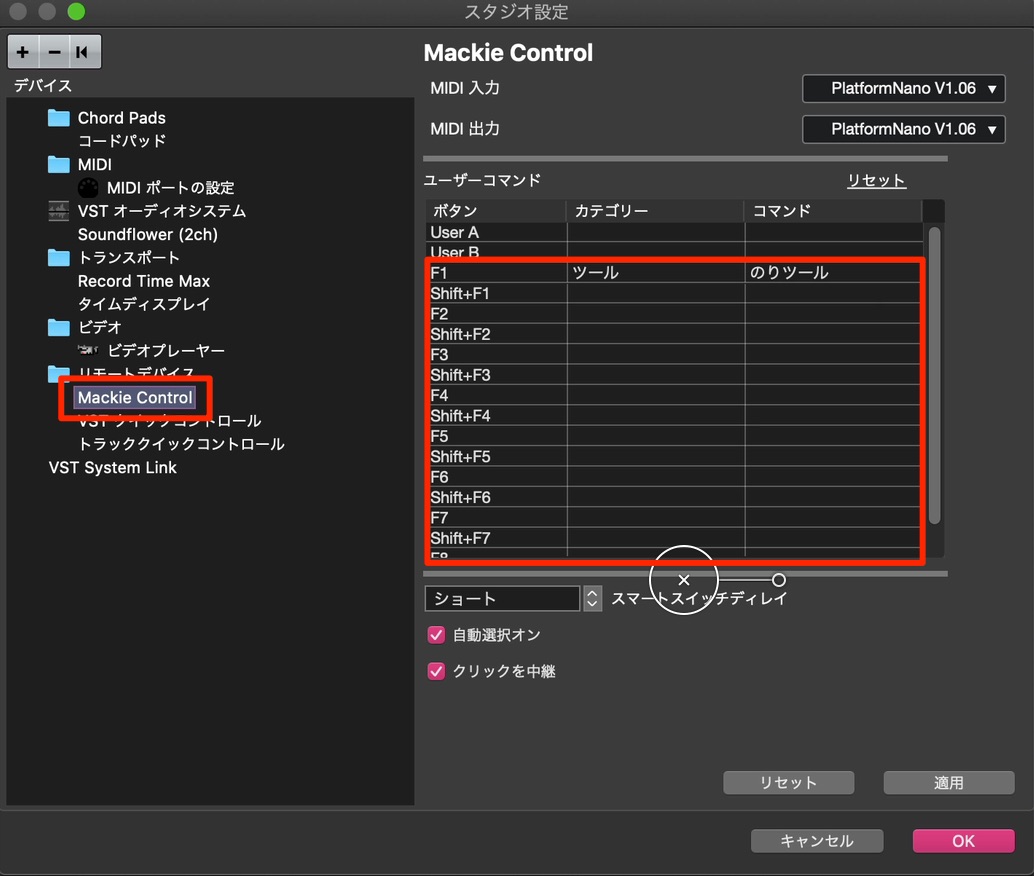Open the MIDI 入力 port dropdown
Screen dimensions: 1034x876
coord(903,88)
